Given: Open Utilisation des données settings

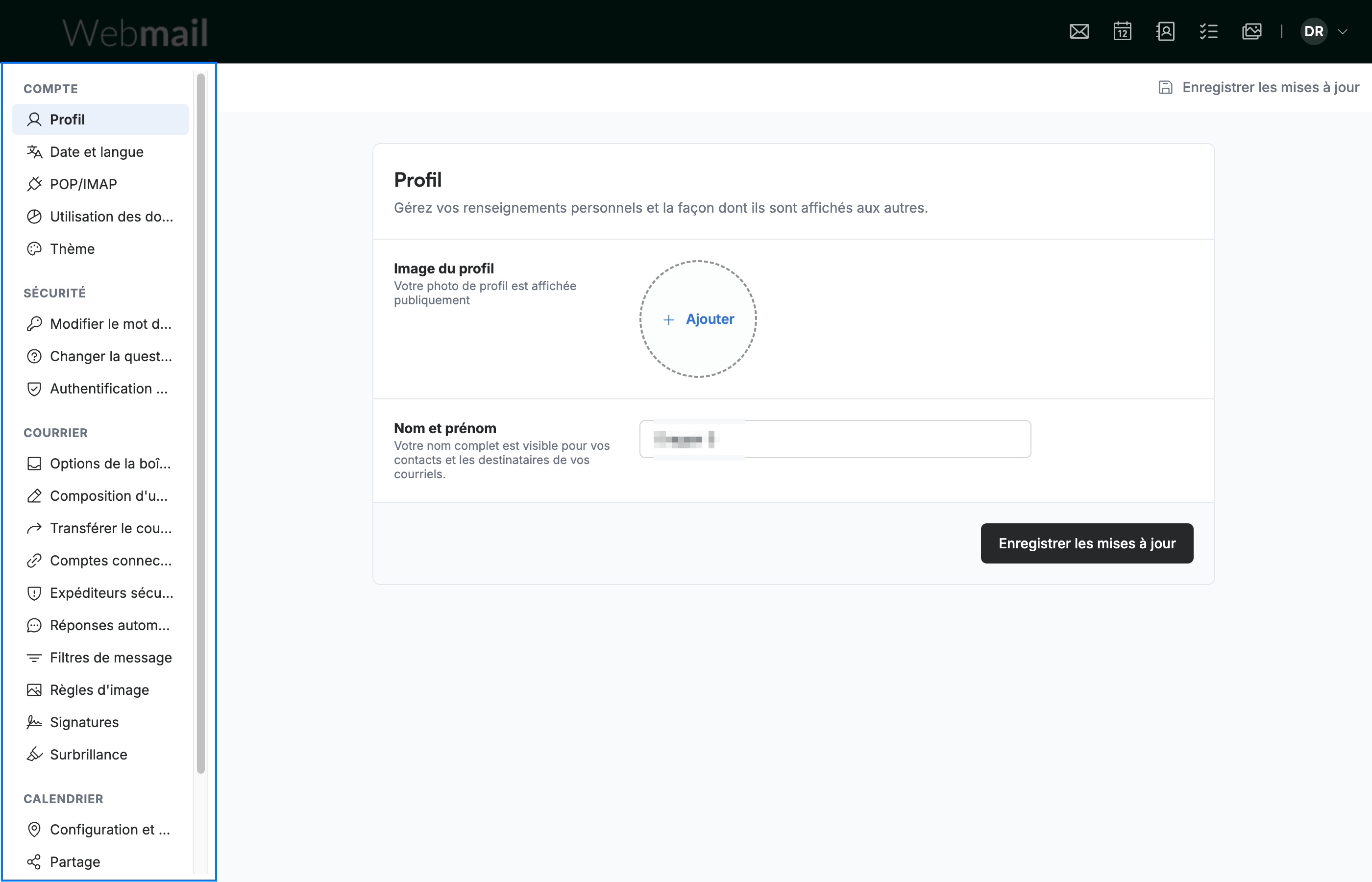Looking at the screenshot, I should pos(100,217).
